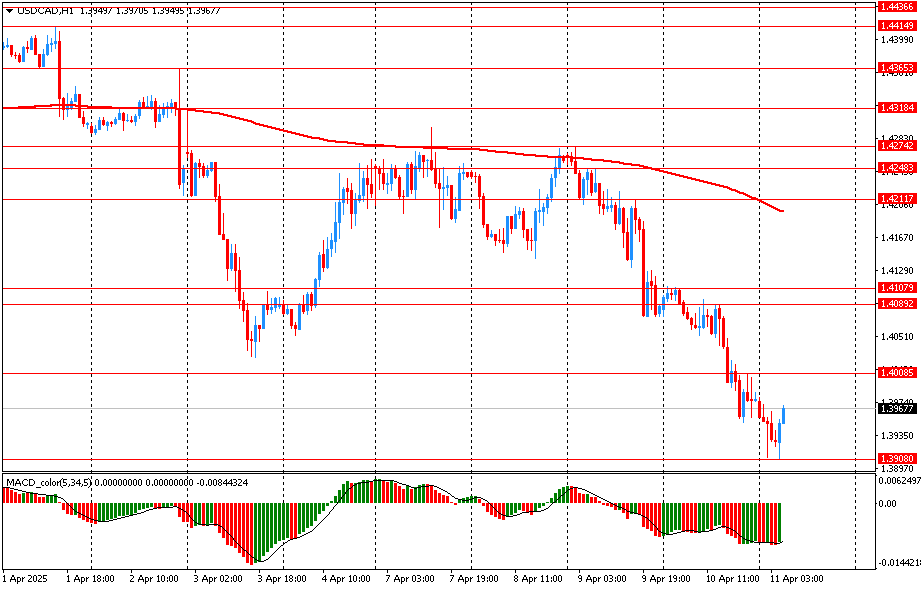Image resolution: width=921 pixels, height=590 pixels.
Task: Select the 1.40085 red price tag
Action: (896, 372)
